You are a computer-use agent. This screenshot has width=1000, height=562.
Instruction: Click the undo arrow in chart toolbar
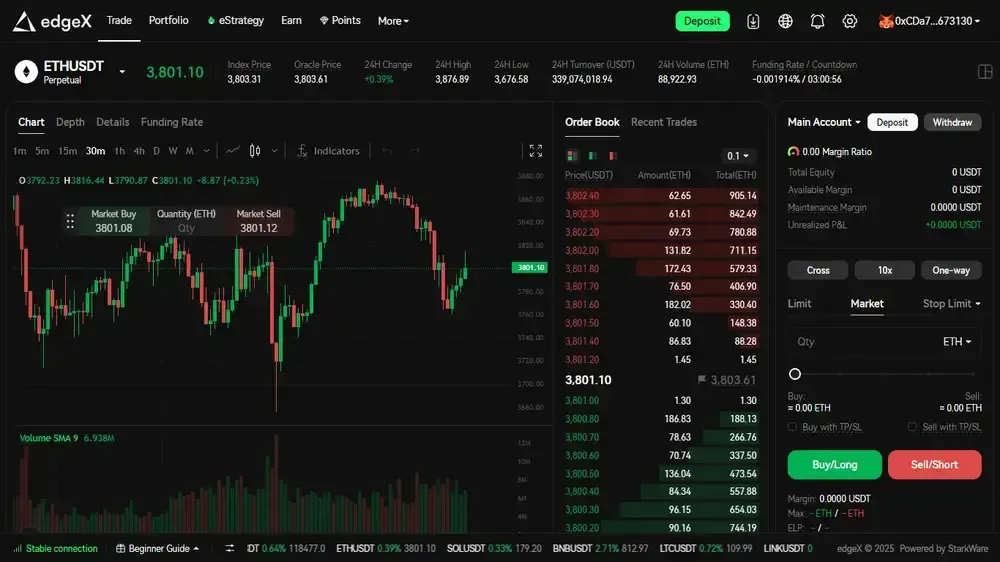click(386, 151)
